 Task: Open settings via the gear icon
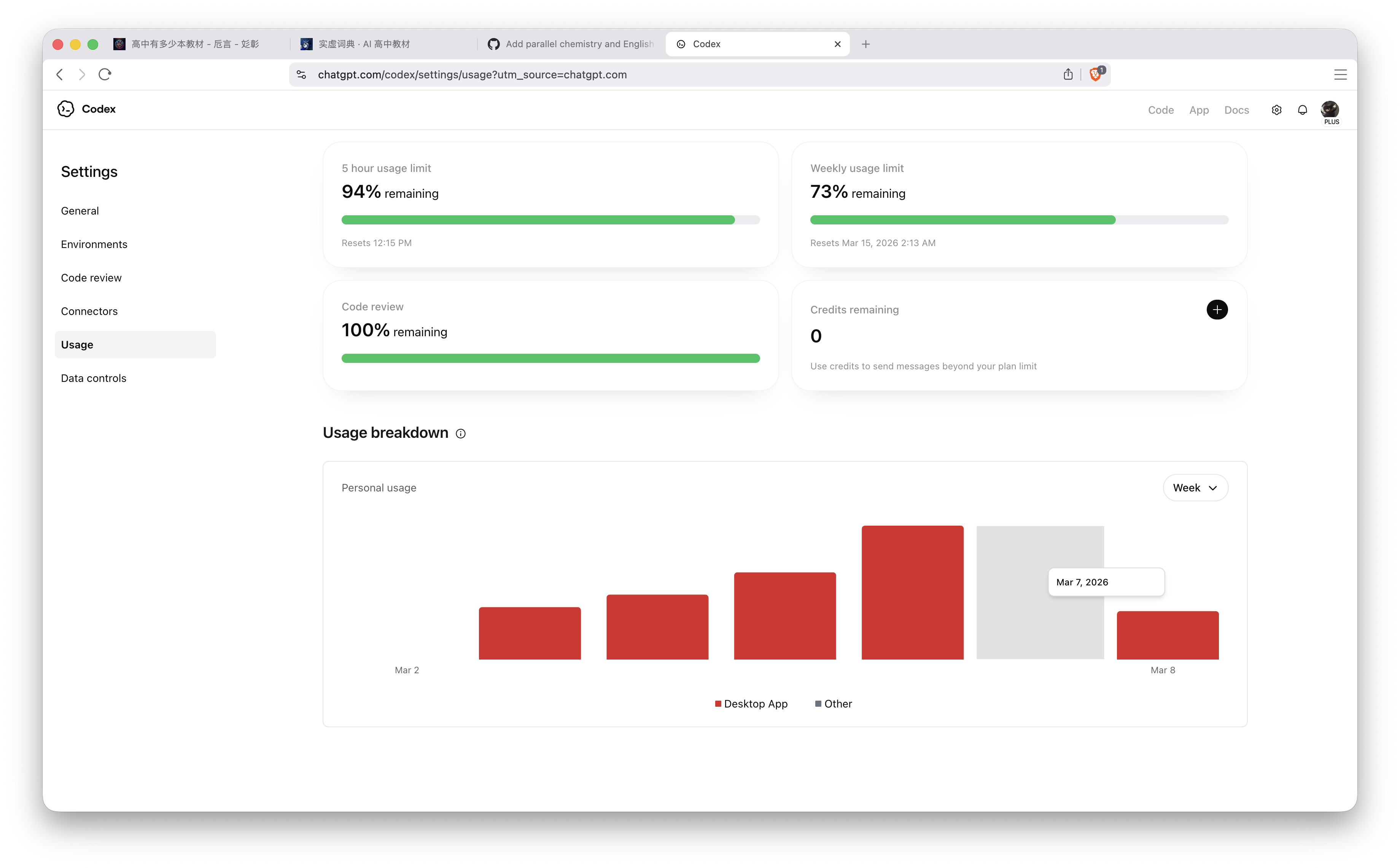click(x=1276, y=110)
